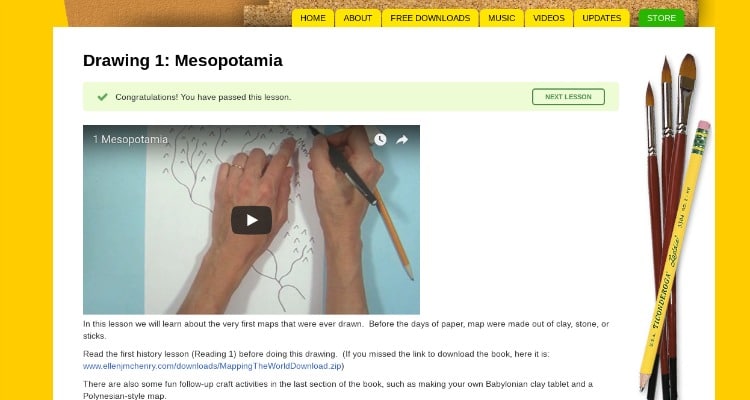750x400 pixels.
Task: Click the NEXT LESSON button
Action: tap(568, 97)
